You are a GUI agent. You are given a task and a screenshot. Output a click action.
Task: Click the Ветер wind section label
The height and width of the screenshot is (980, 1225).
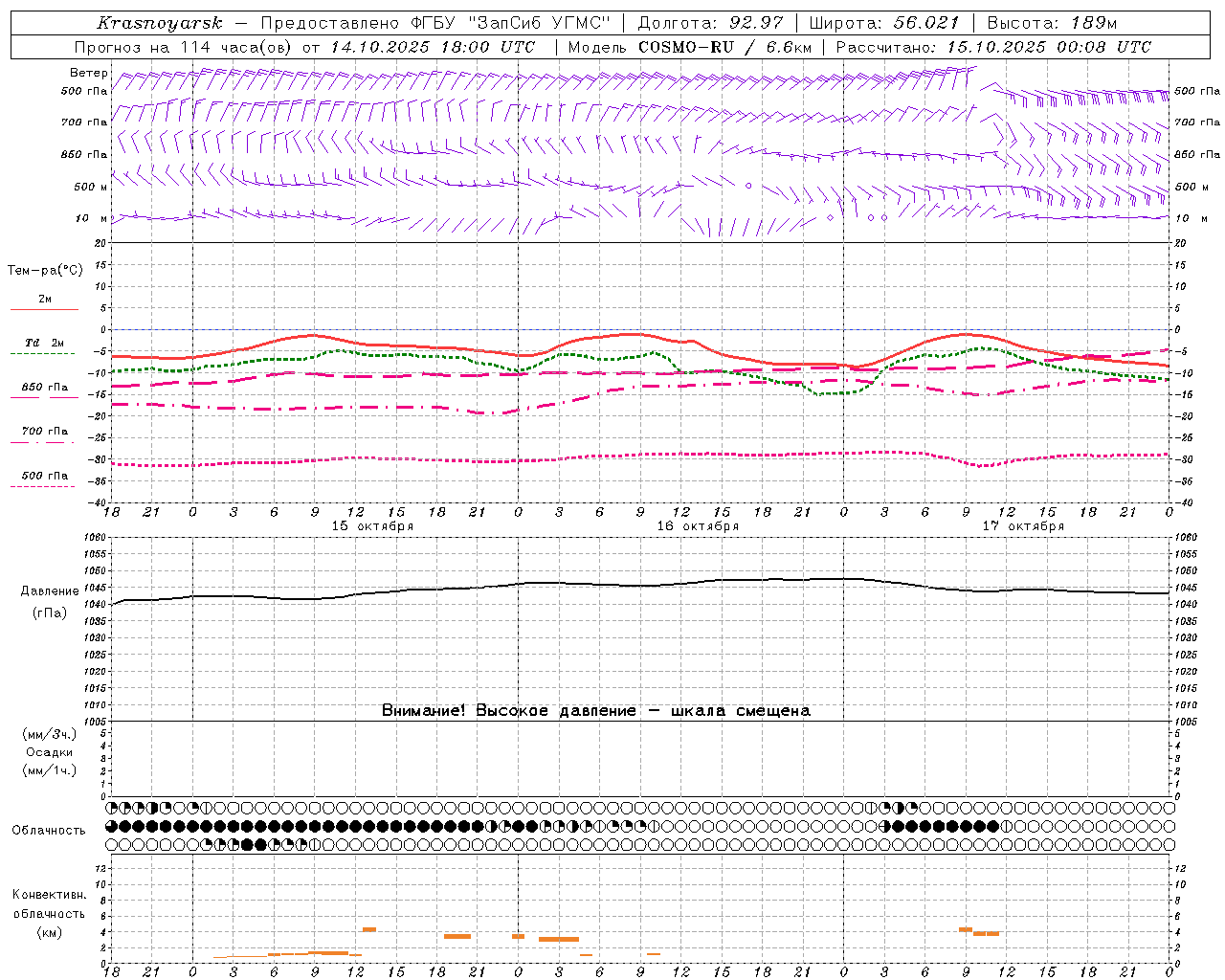point(88,73)
